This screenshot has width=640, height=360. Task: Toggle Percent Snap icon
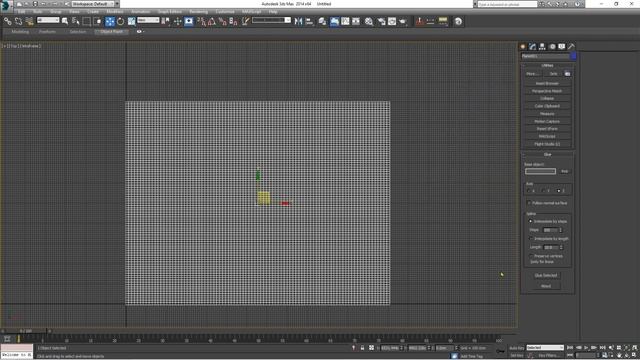click(x=222, y=21)
